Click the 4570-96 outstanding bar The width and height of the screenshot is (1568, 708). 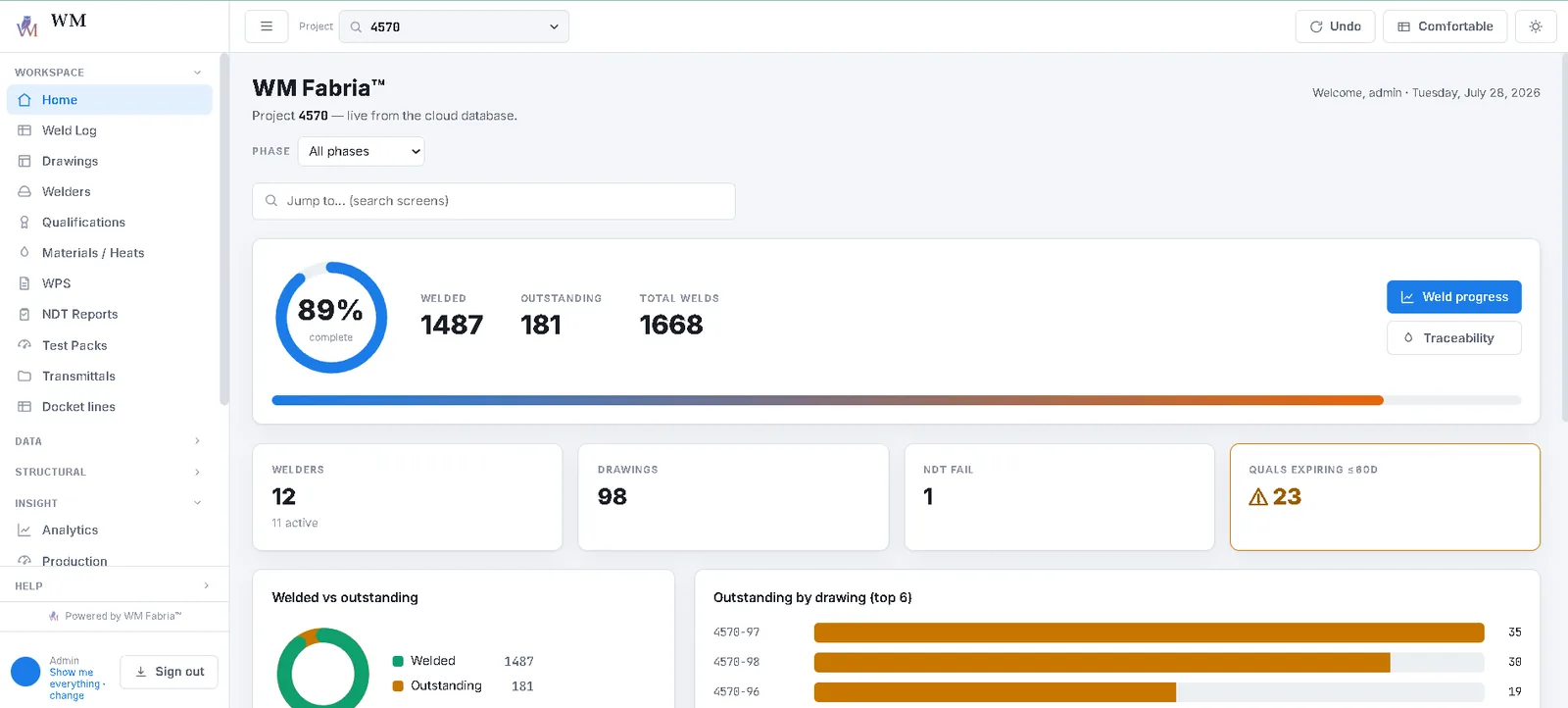point(995,692)
